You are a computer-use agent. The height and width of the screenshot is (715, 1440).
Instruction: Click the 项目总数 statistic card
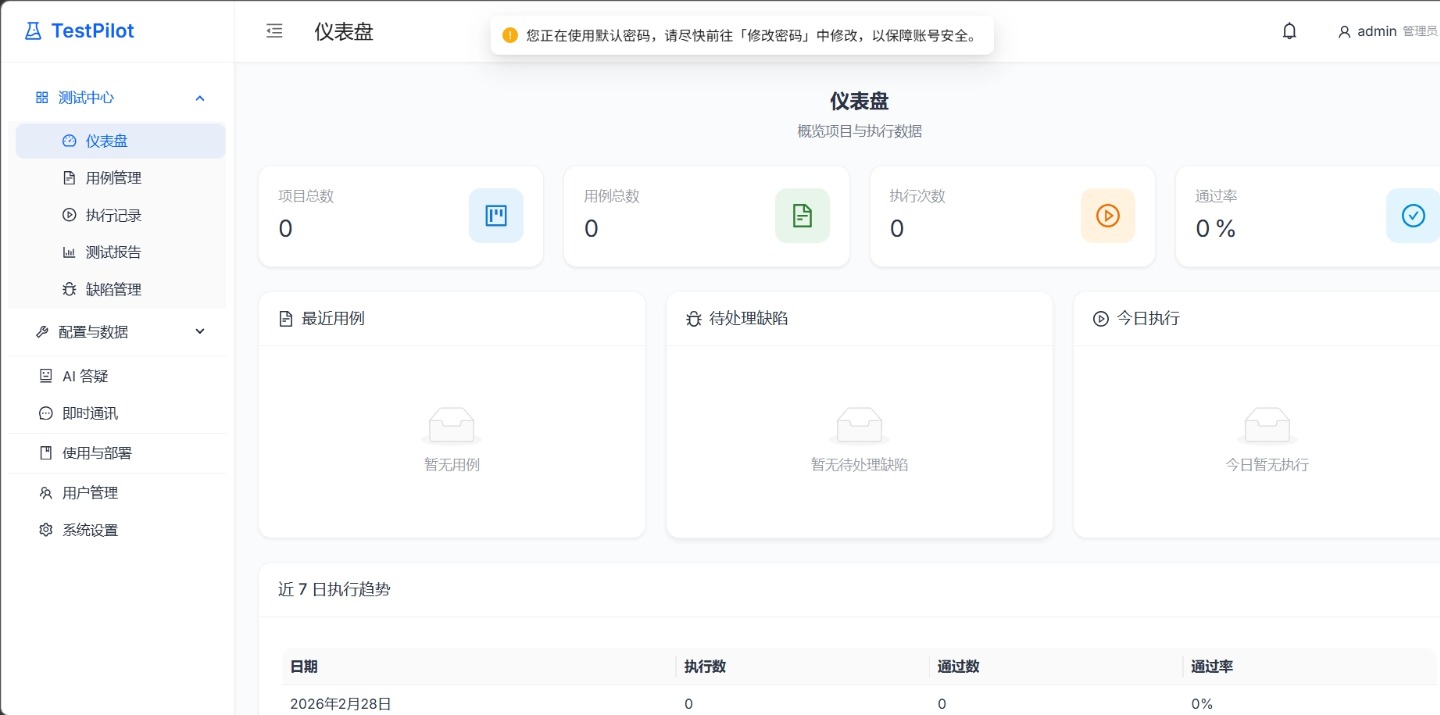[401, 216]
